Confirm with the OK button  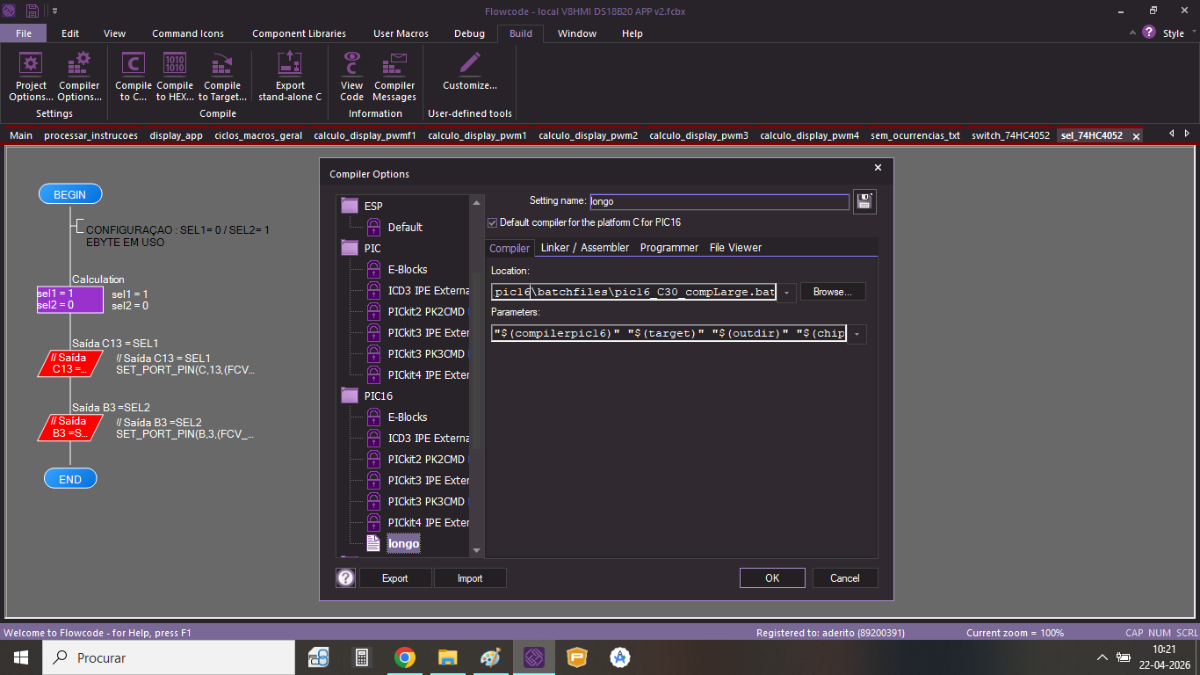coord(772,578)
